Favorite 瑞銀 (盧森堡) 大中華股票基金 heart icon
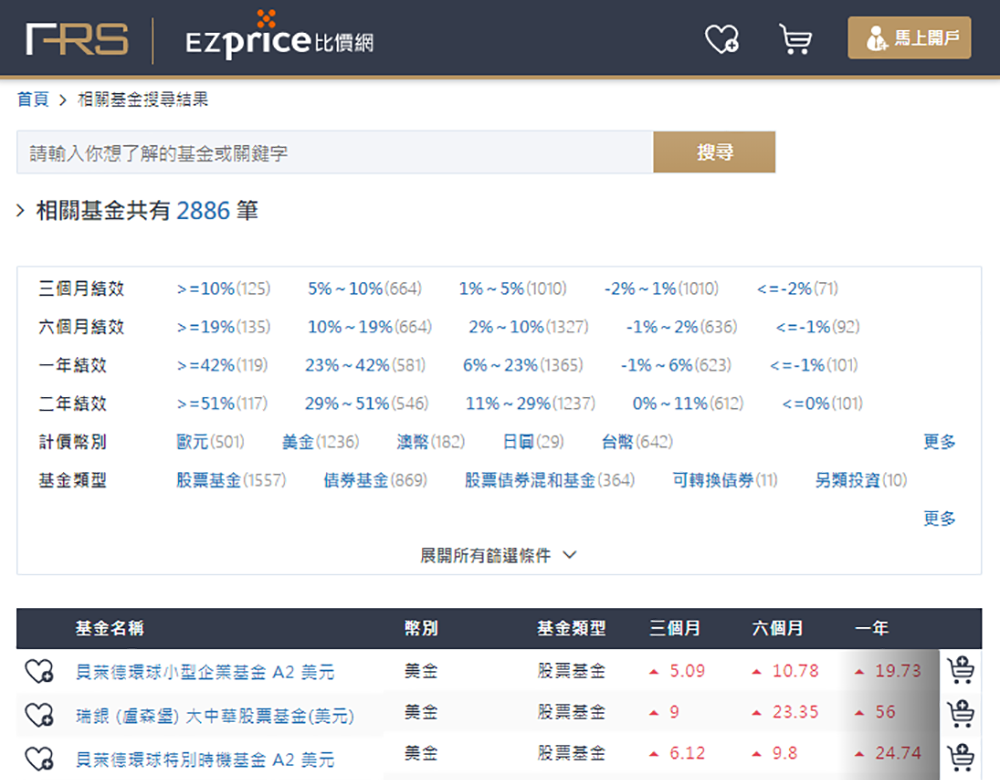Screen dimensions: 1000x780 pos(40,715)
